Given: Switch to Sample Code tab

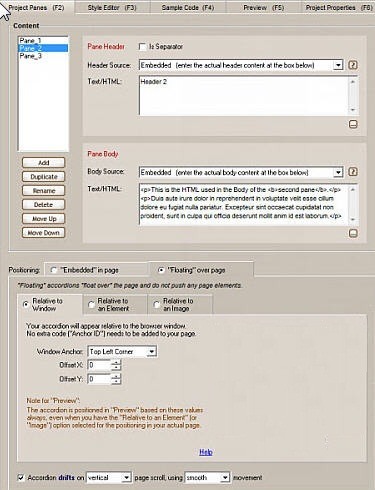Looking at the screenshot, I should click(x=188, y=7).
